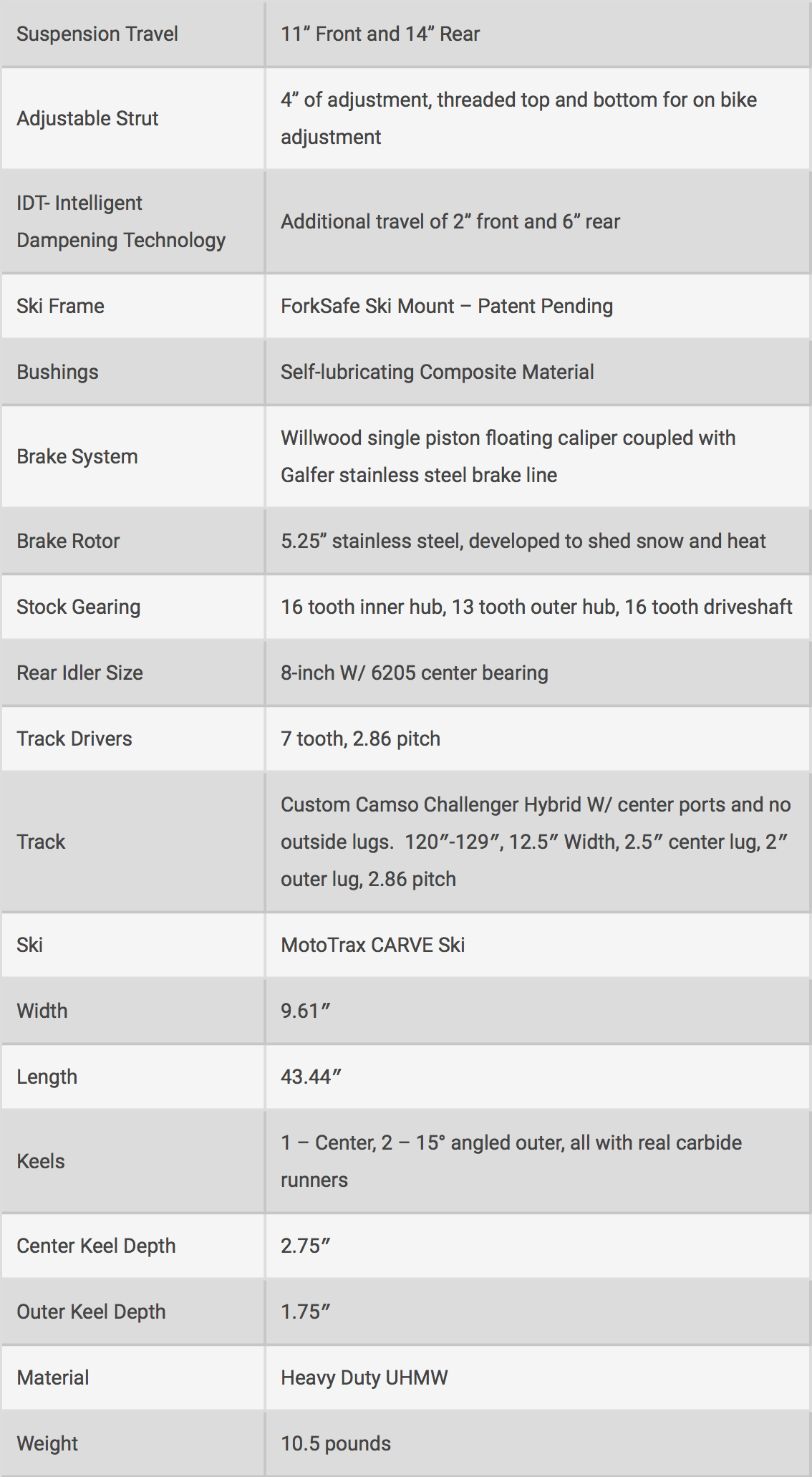This screenshot has width=812, height=1477.
Task: Select the Stock Gearing tooth specification text
Action: point(536,607)
